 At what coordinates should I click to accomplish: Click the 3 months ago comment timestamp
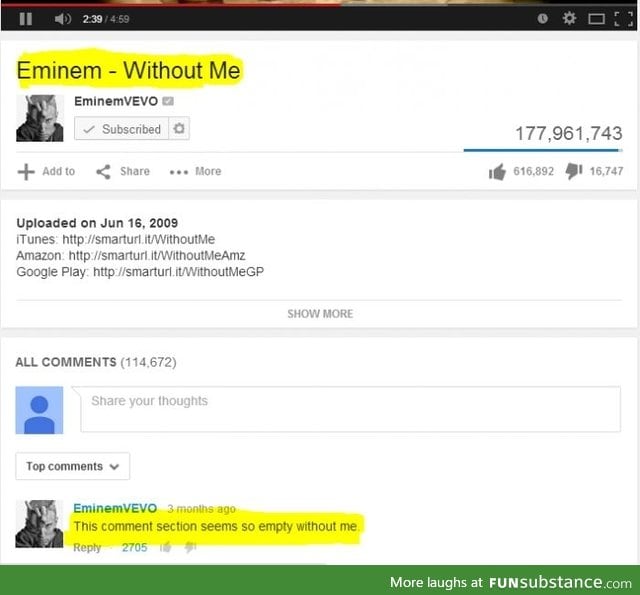pyautogui.click(x=201, y=509)
